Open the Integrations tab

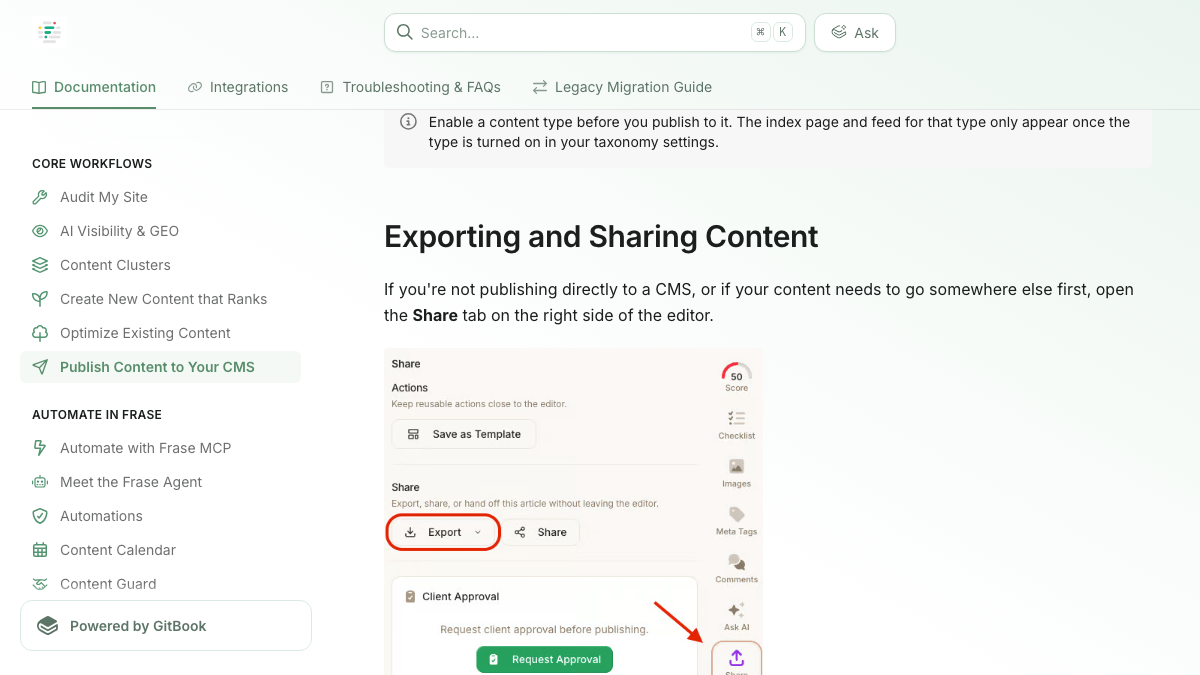tap(238, 87)
